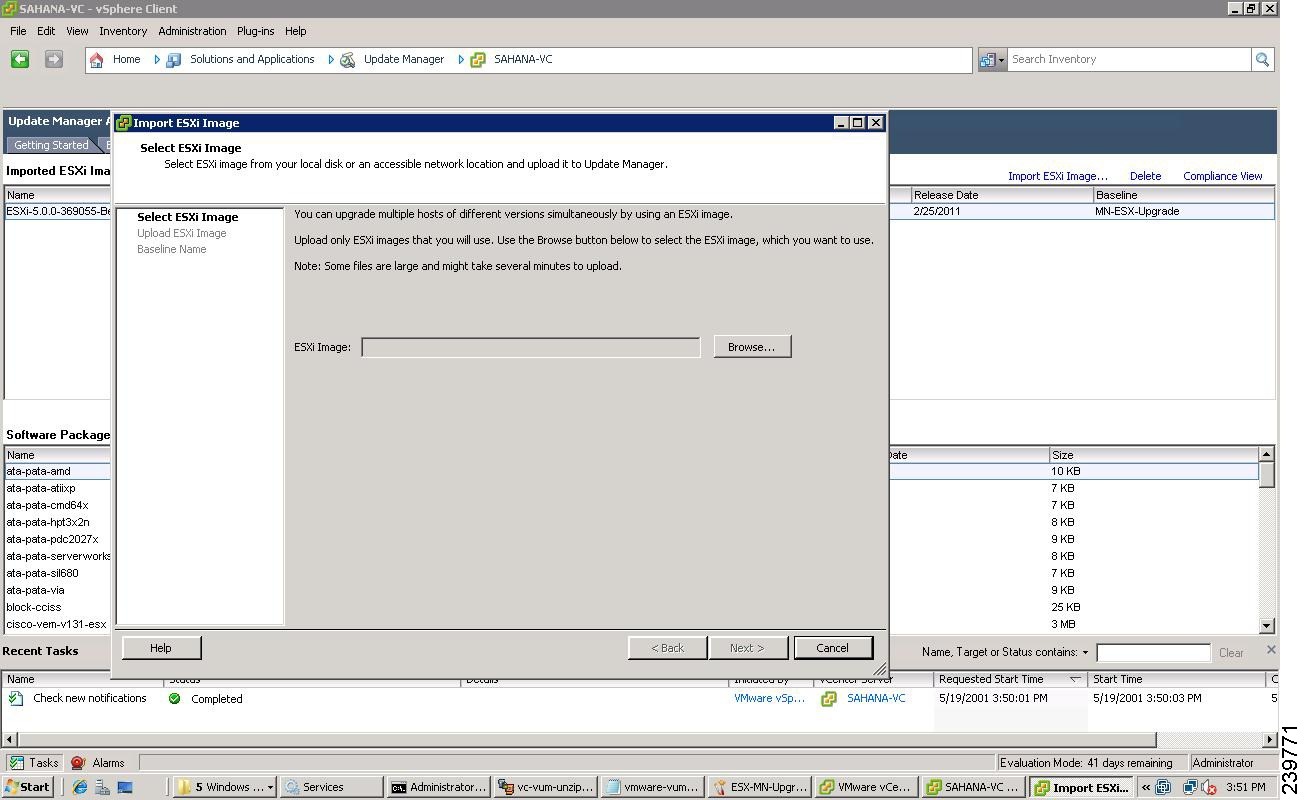Screen dimensions: 1306x800
Task: Switch to the Services taskbar window
Action: pos(331,787)
